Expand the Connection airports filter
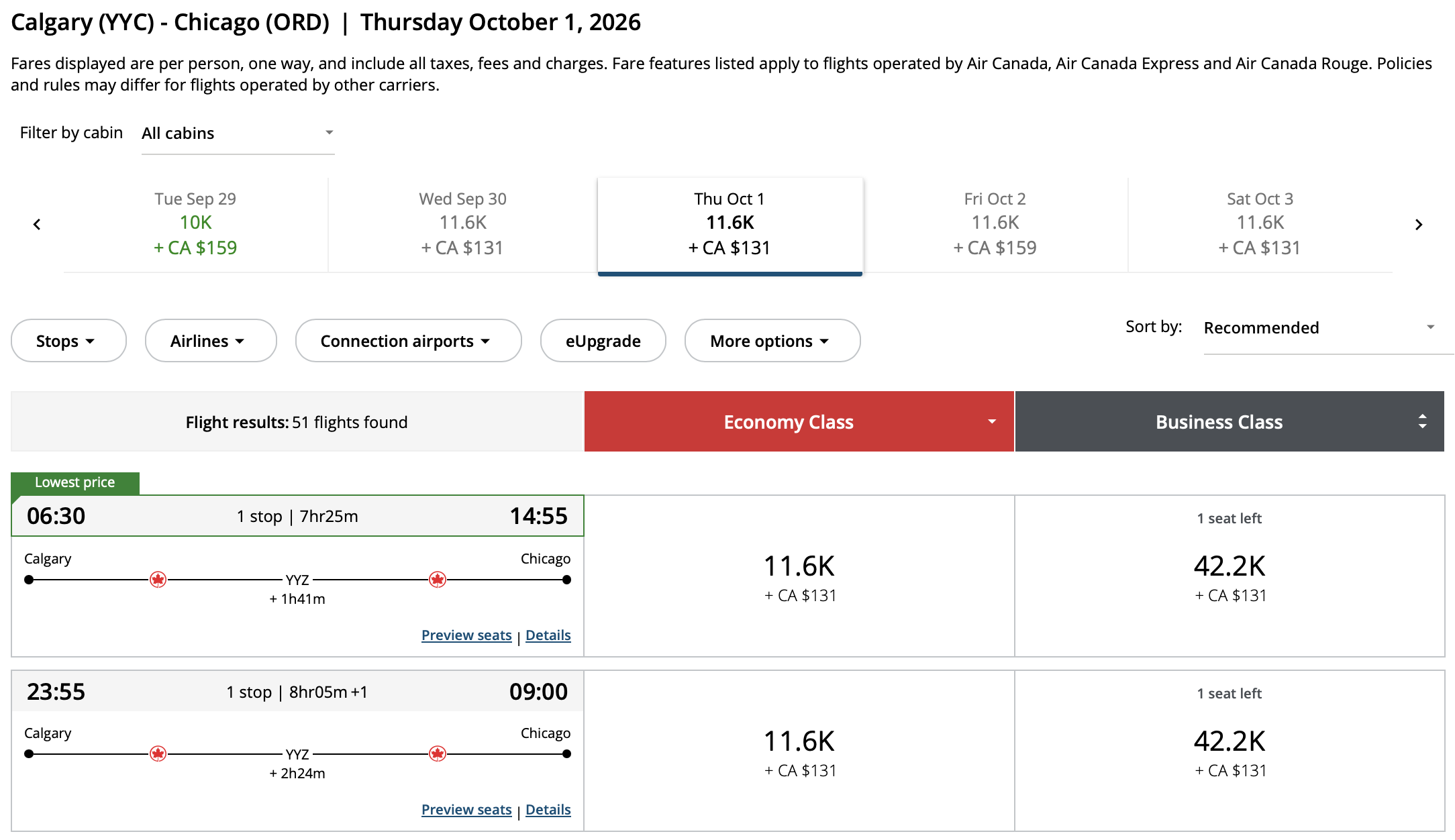1455x840 pixels. [408, 341]
